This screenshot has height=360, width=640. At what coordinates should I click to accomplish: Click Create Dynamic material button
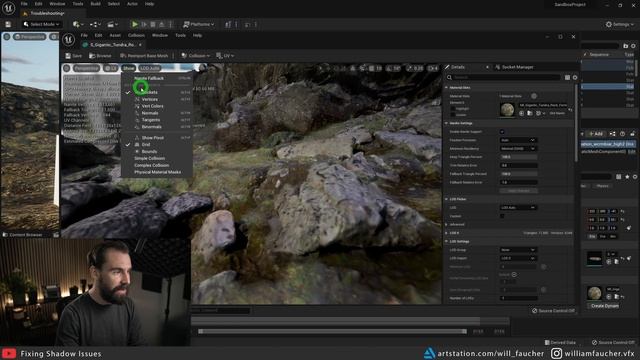tap(604, 306)
